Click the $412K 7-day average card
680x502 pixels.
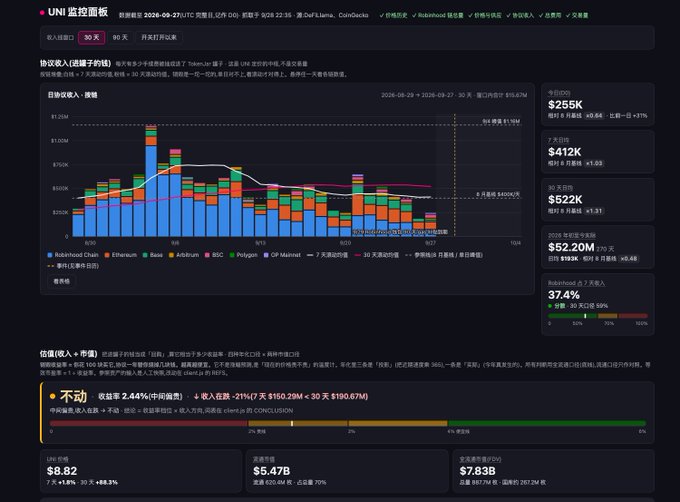tap(598, 152)
